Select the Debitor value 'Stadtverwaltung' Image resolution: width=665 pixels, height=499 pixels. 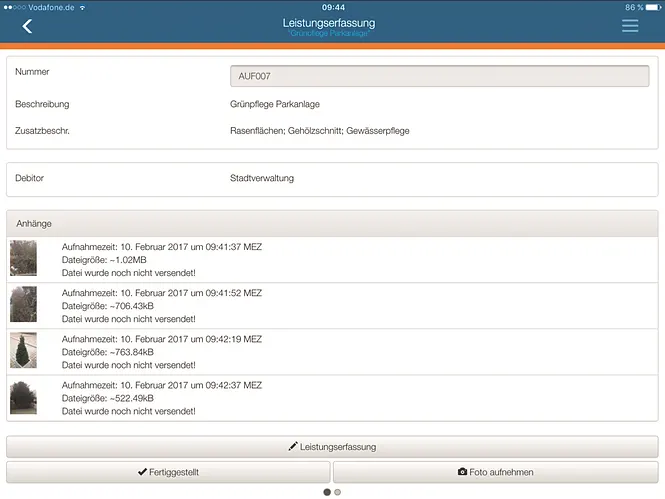262,178
